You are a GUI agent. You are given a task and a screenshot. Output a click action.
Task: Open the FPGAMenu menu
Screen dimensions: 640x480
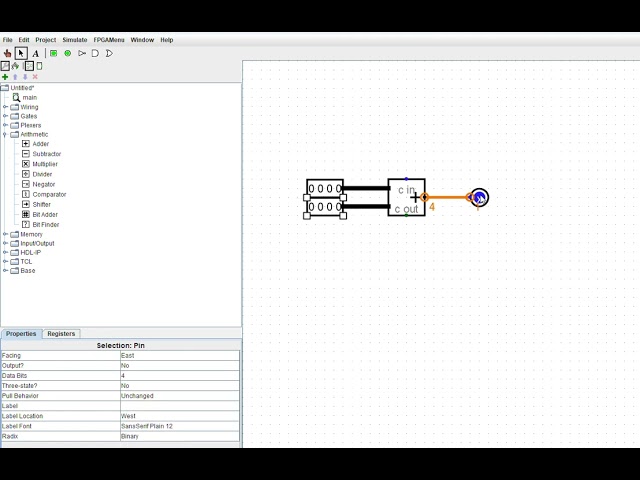point(109,40)
